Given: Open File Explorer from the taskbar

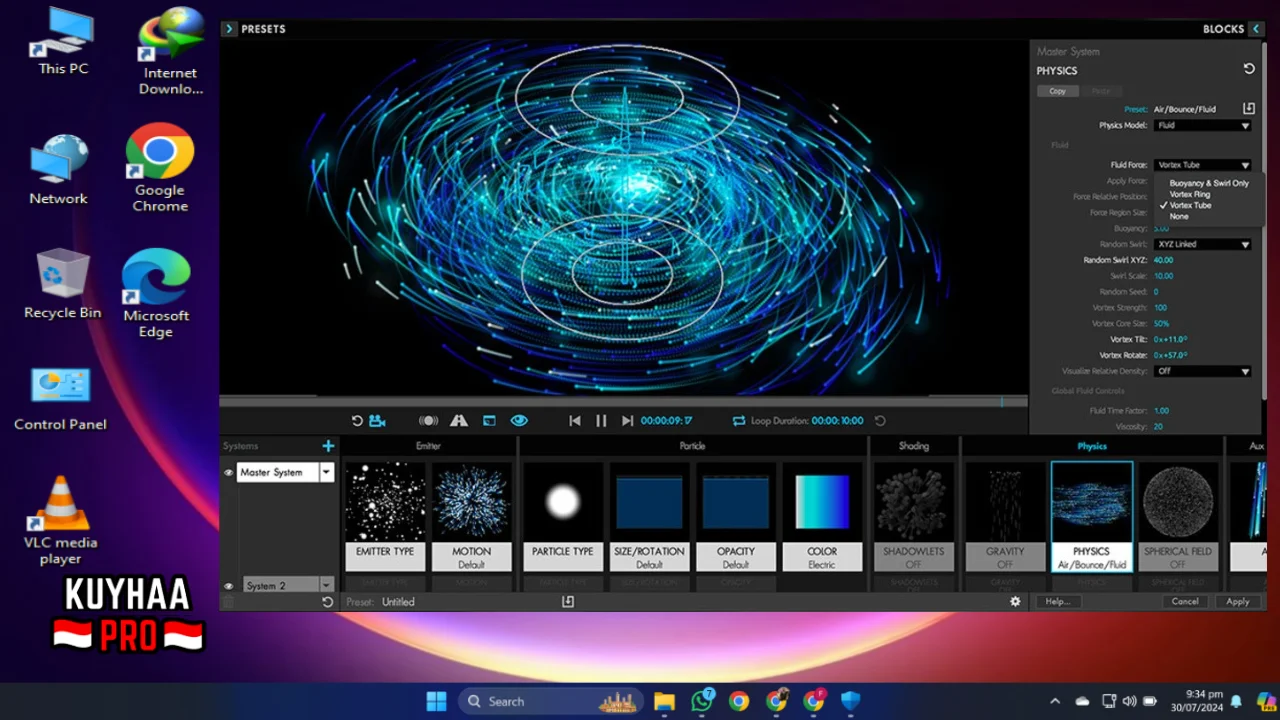Looking at the screenshot, I should click(x=664, y=701).
